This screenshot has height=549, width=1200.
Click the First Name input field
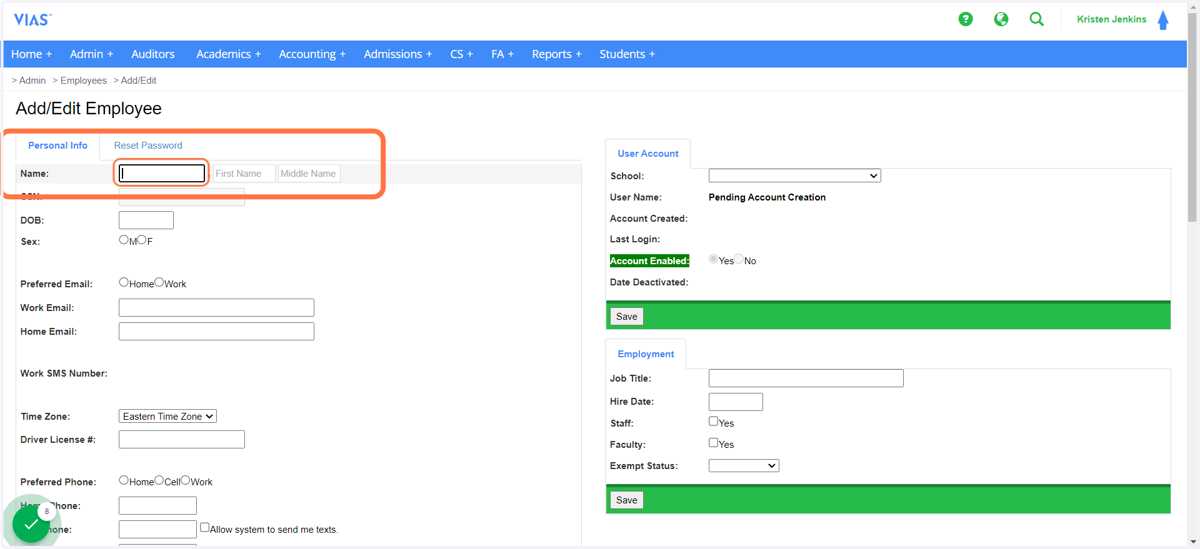click(244, 173)
